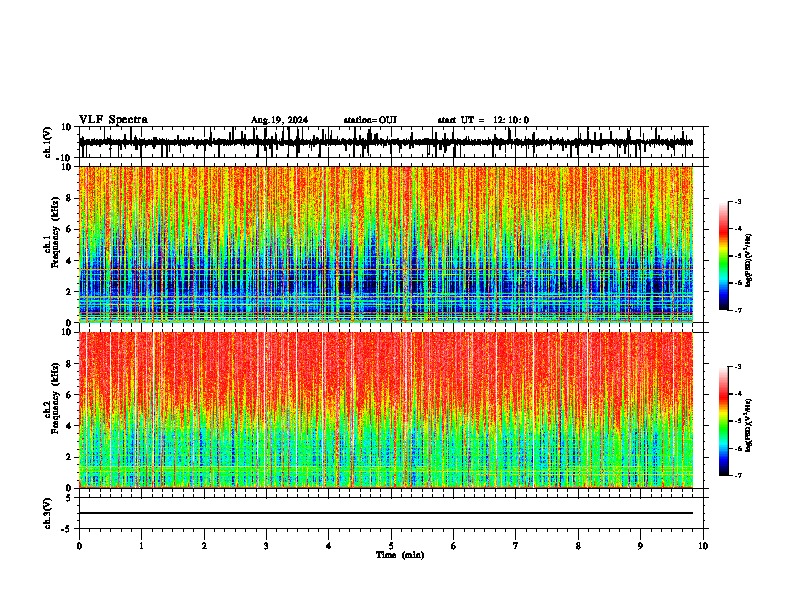
Task: Click the "9" minute label on time axis
Action: 640,546
